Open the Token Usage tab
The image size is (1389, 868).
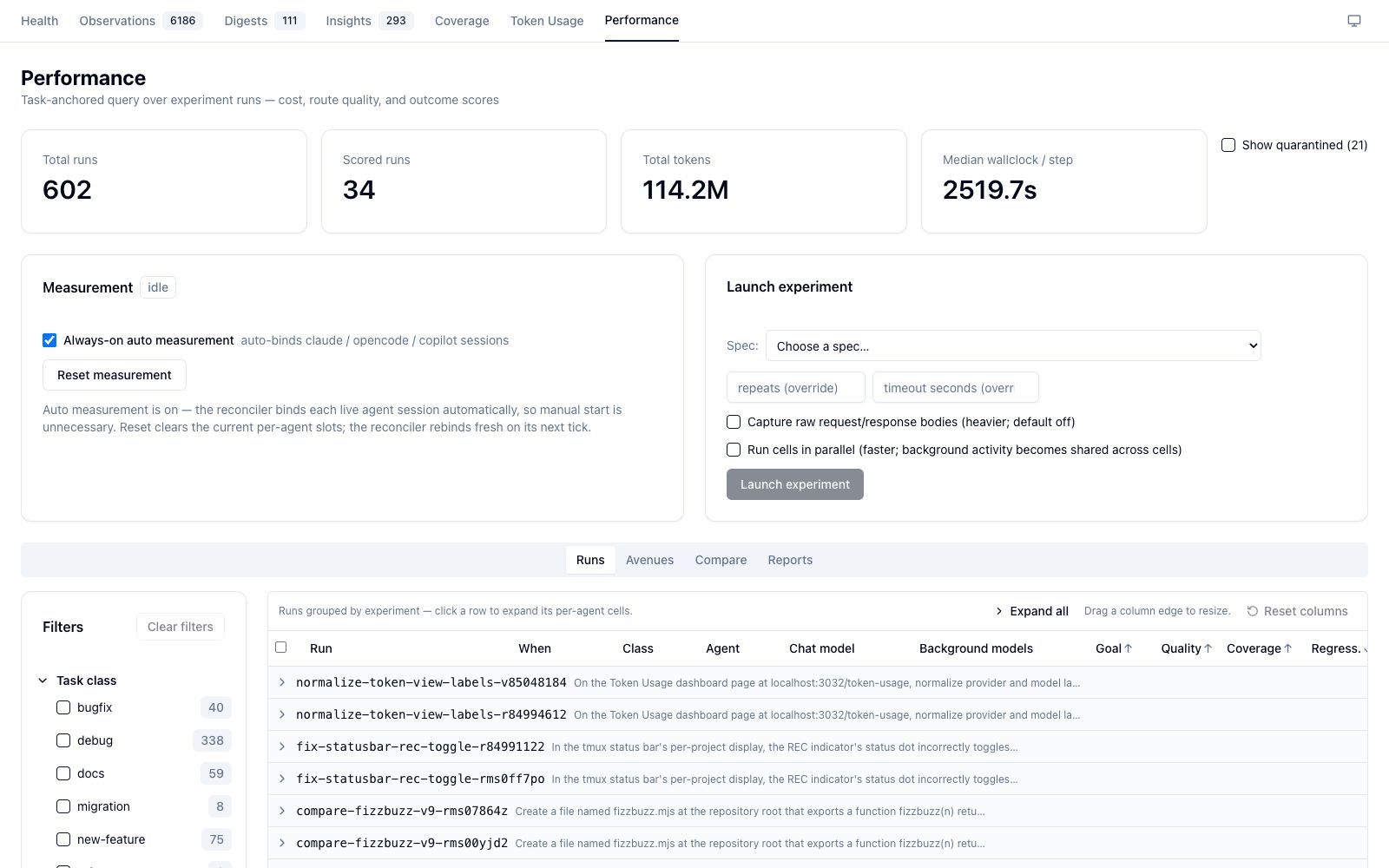coord(547,21)
